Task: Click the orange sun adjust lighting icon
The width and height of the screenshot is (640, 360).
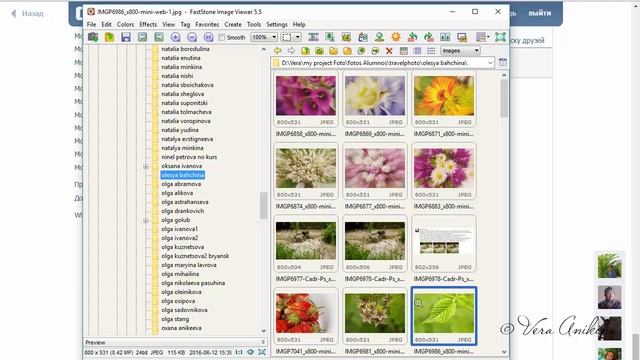Action: (x=396, y=37)
